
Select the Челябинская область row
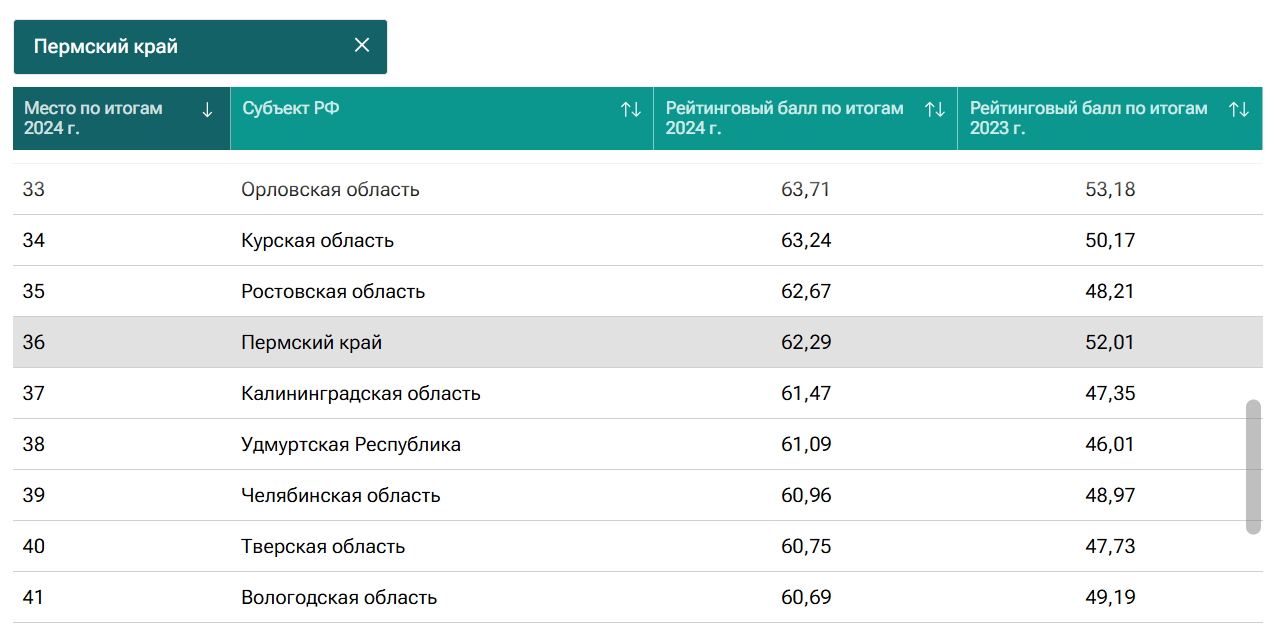coord(340,496)
